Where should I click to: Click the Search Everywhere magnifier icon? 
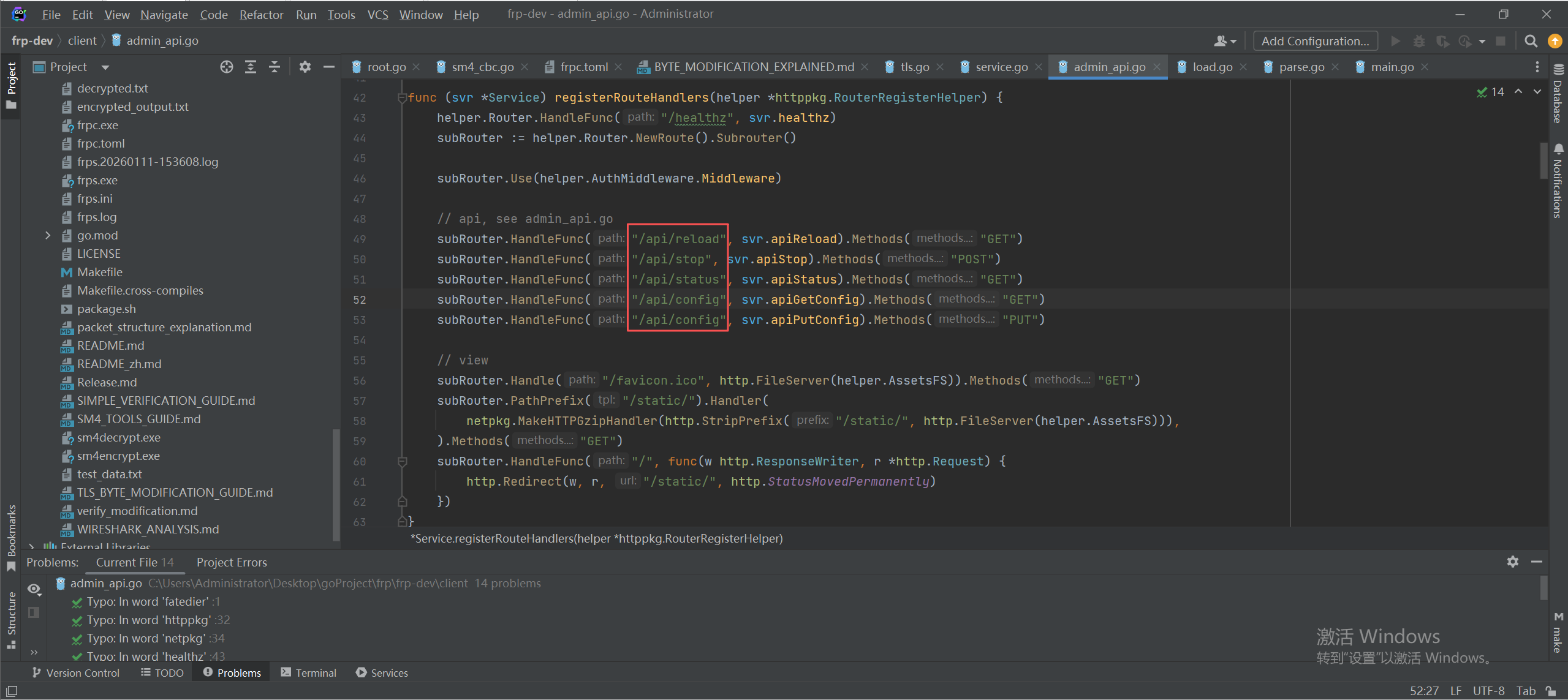pyautogui.click(x=1531, y=41)
